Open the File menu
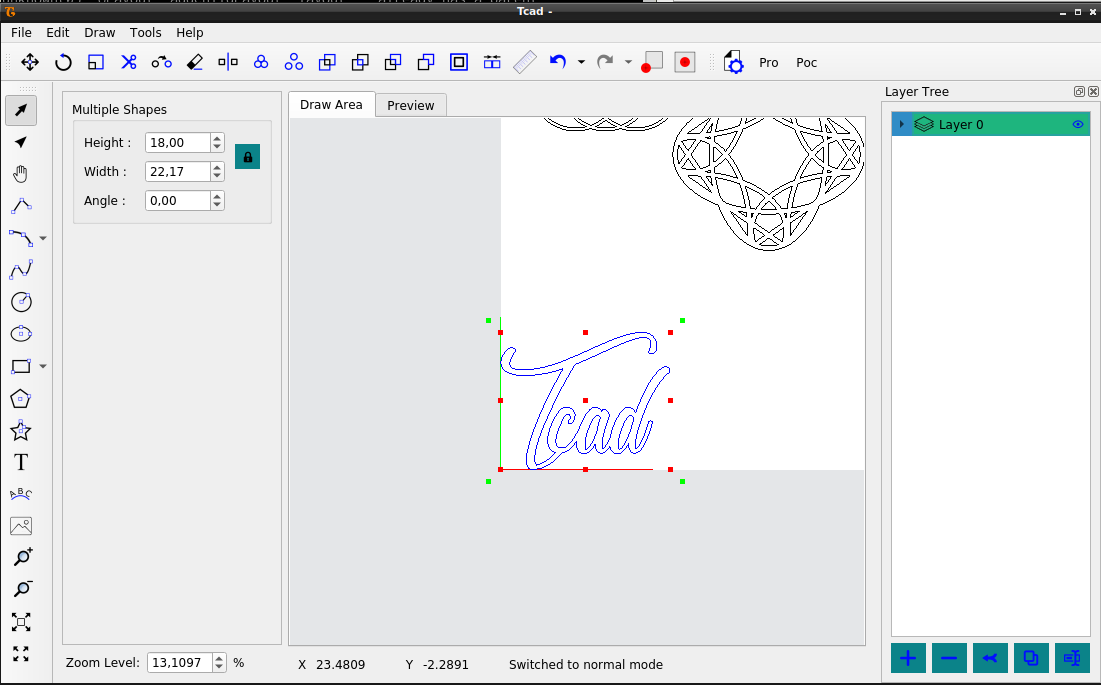 pyautogui.click(x=21, y=32)
